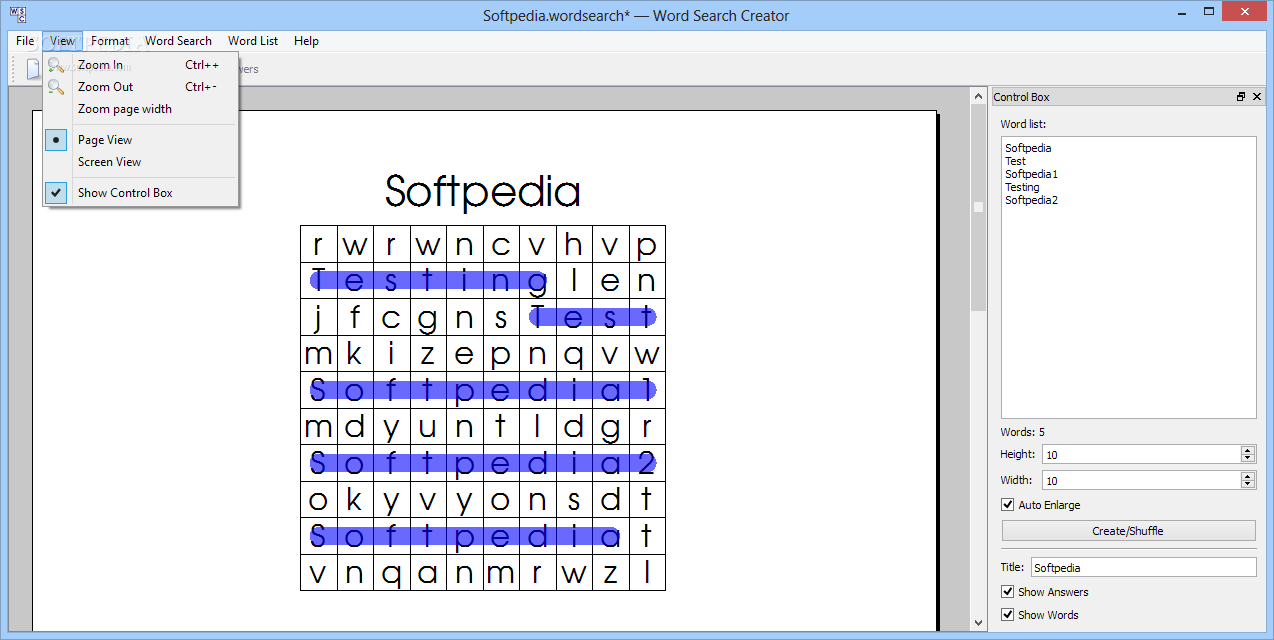Screen dimensions: 1274x640
Task: Click into the Height input field
Action: click(1140, 454)
